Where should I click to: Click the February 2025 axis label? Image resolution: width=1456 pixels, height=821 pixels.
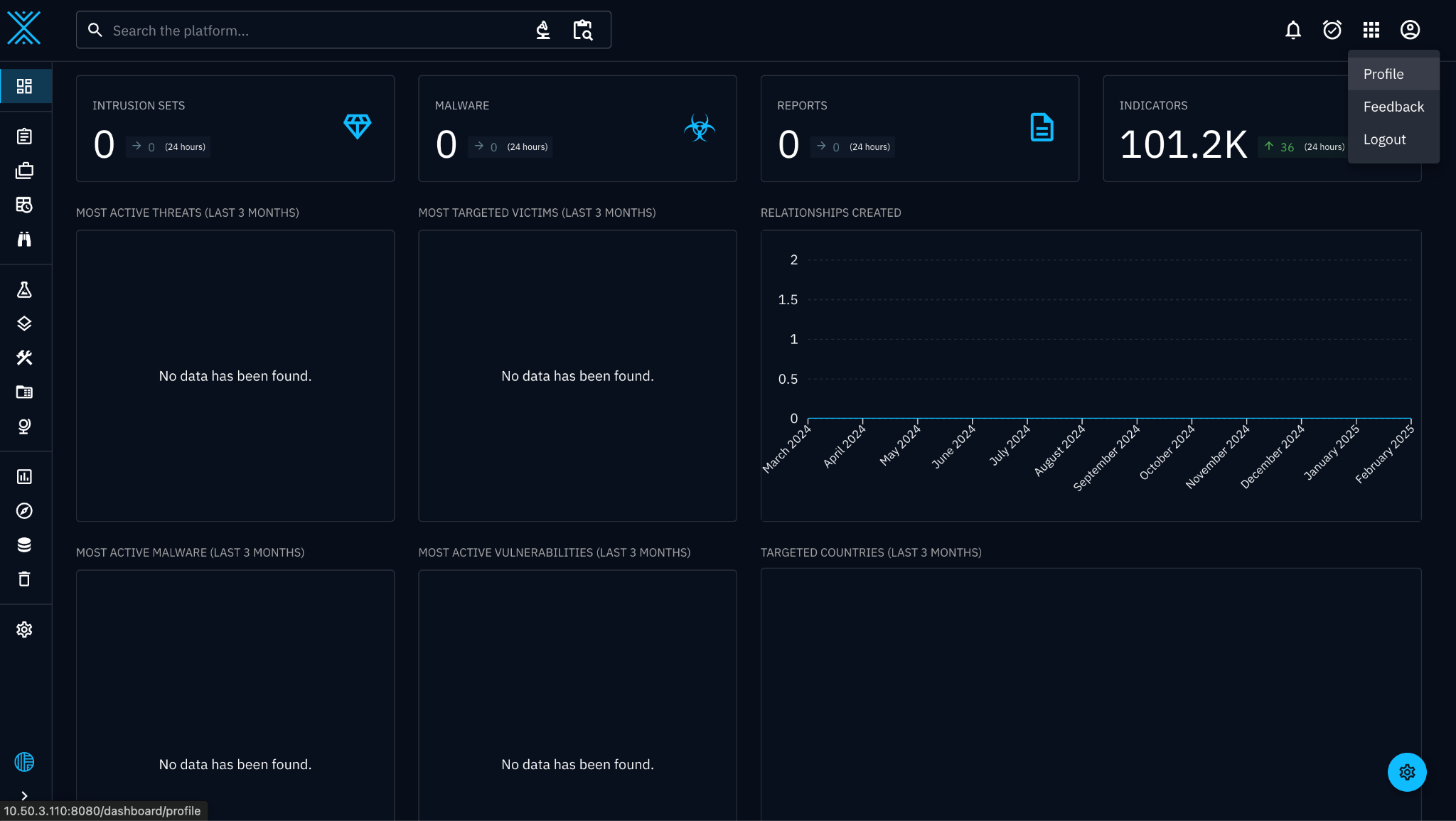tap(1384, 454)
